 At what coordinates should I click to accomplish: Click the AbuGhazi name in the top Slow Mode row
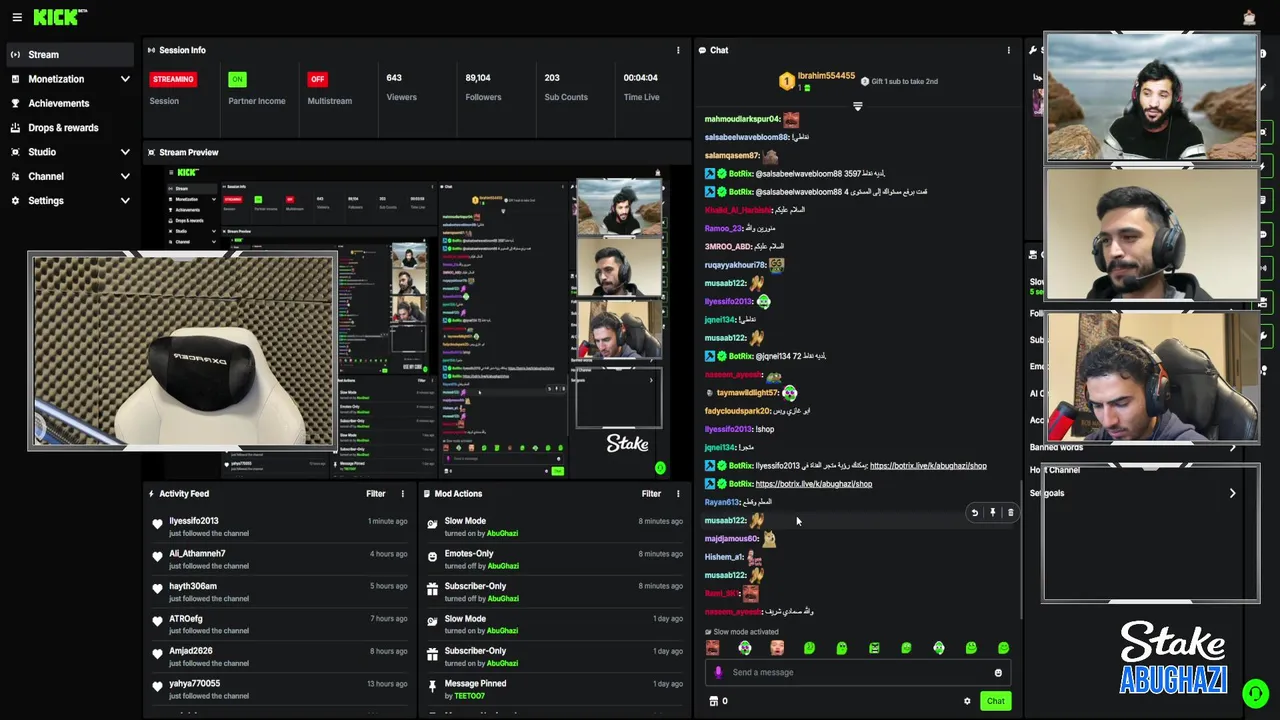(502, 533)
